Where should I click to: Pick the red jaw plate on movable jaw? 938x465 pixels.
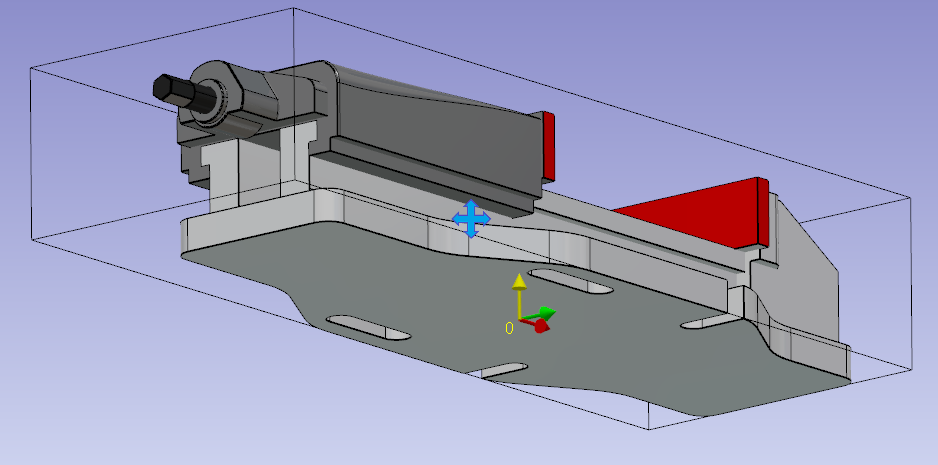(x=548, y=143)
